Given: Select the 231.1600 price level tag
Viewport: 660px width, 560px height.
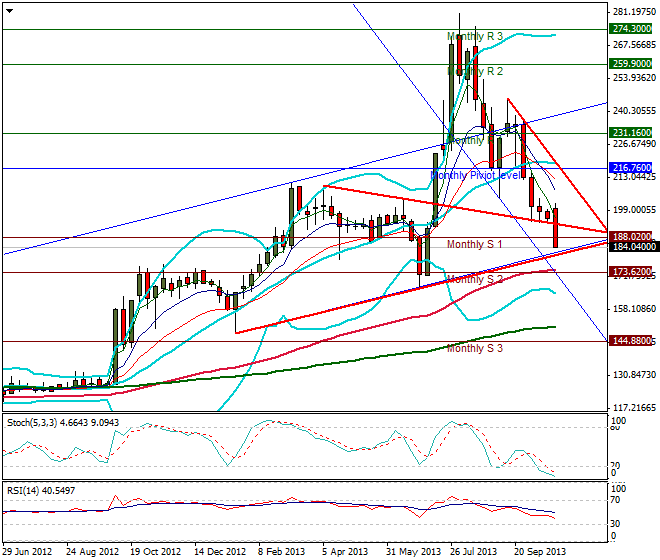Looking at the screenshot, I should 631,133.
